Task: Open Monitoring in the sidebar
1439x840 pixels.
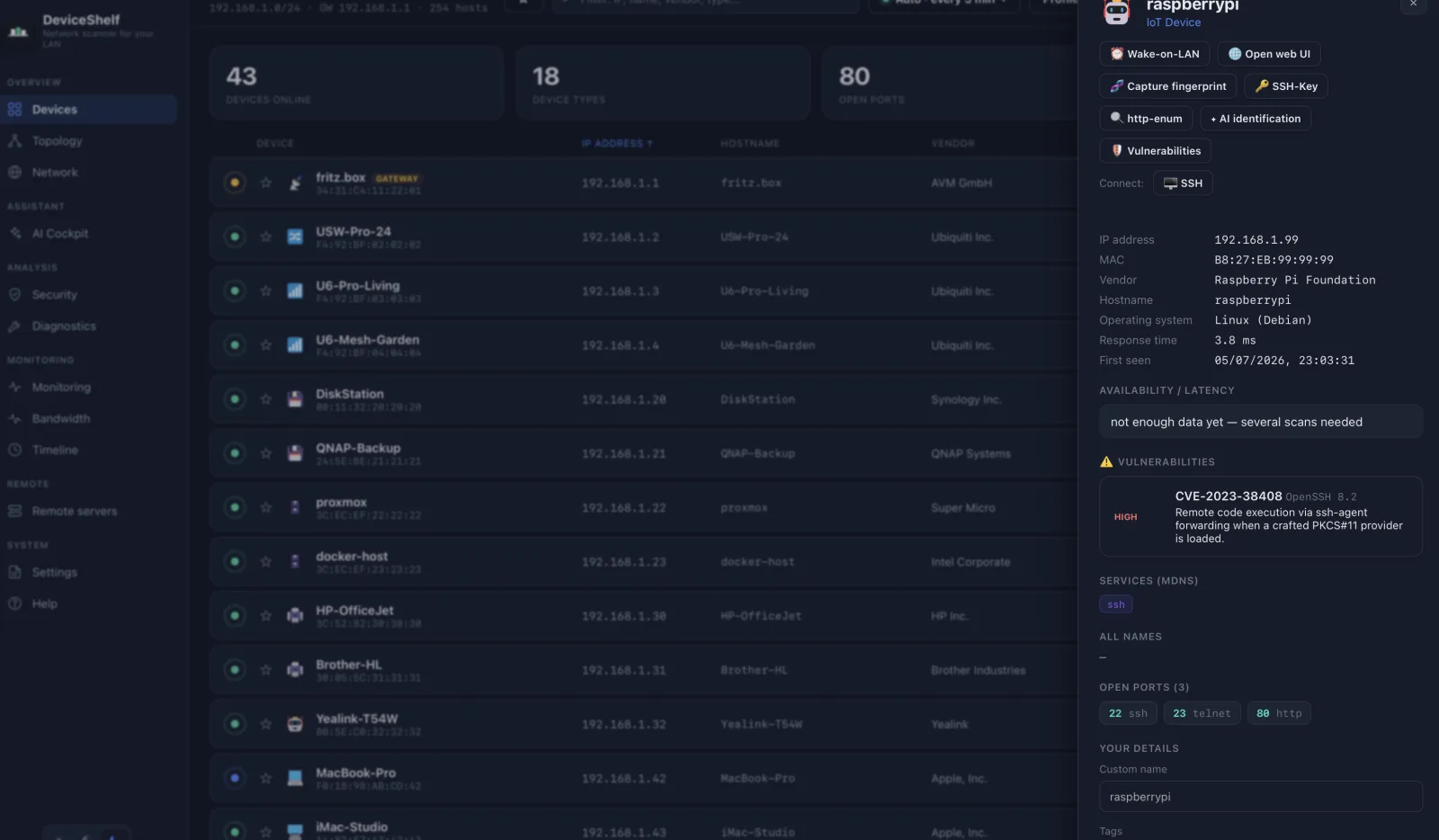Action: (88, 388)
